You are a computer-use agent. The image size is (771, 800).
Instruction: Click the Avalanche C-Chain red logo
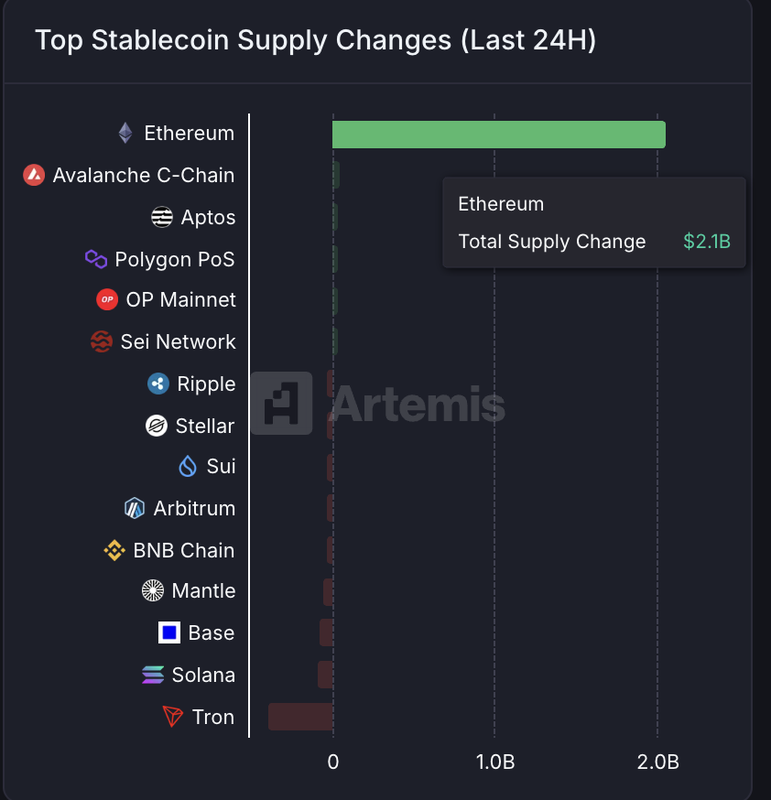click(34, 175)
